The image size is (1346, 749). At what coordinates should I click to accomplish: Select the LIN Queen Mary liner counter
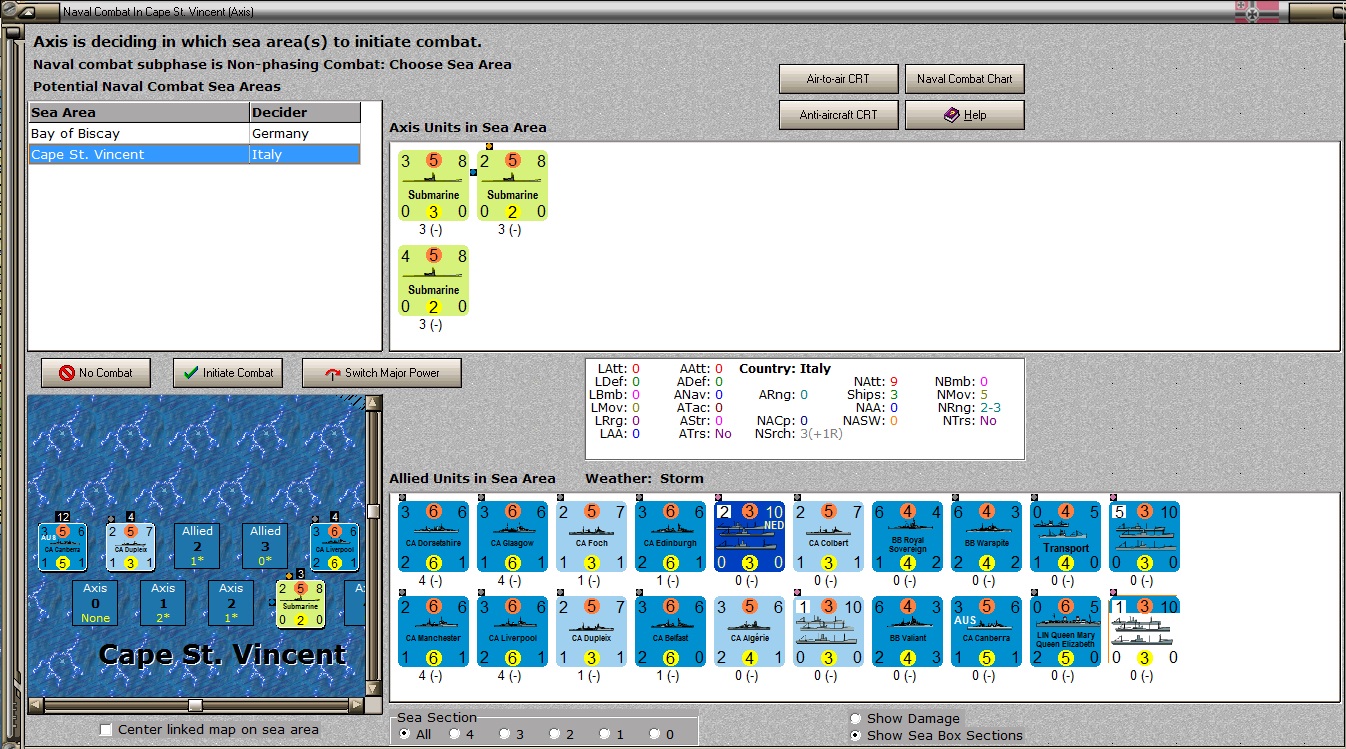point(1065,631)
